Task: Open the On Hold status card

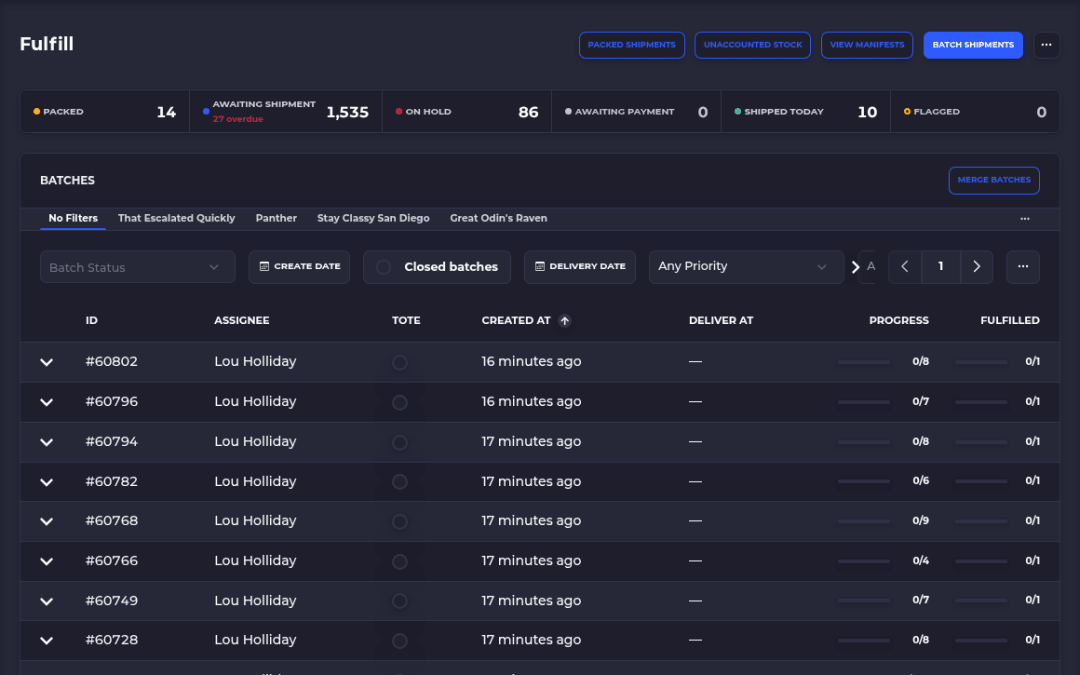Action: 467,112
